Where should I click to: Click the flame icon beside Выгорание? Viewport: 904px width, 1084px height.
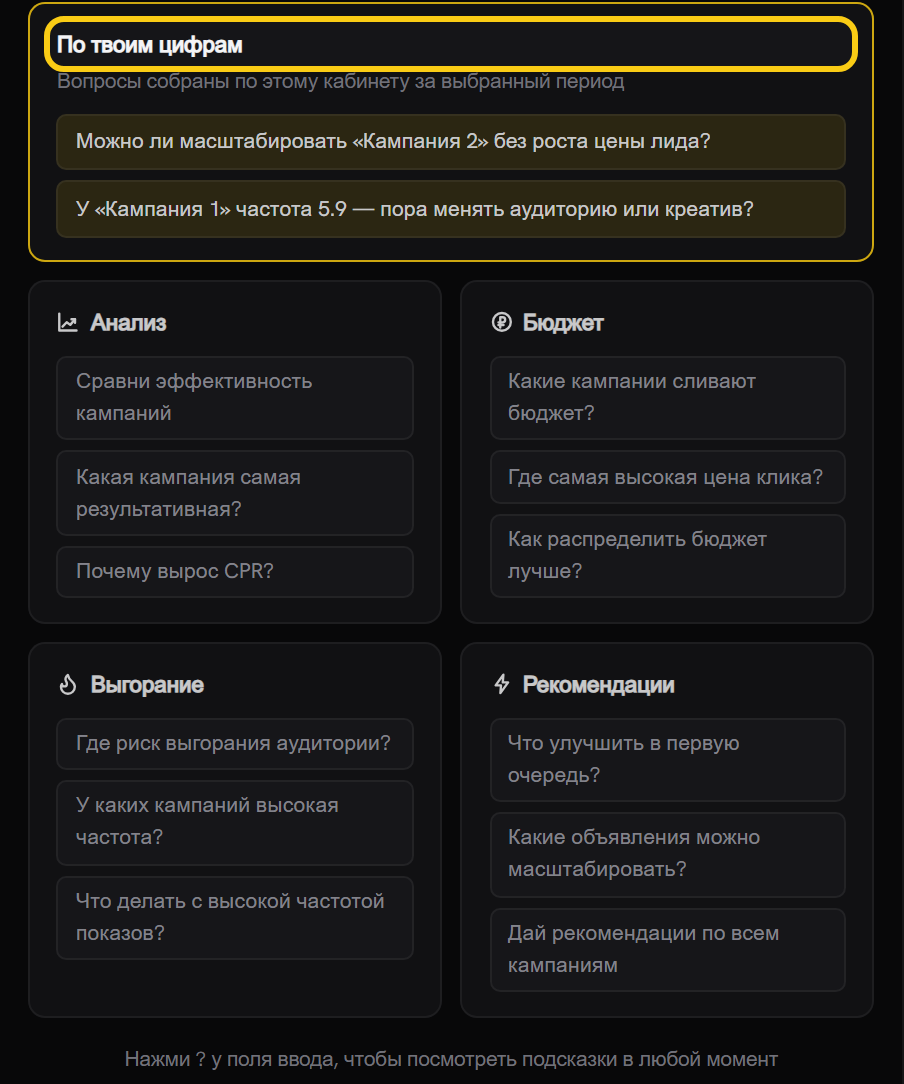67,684
